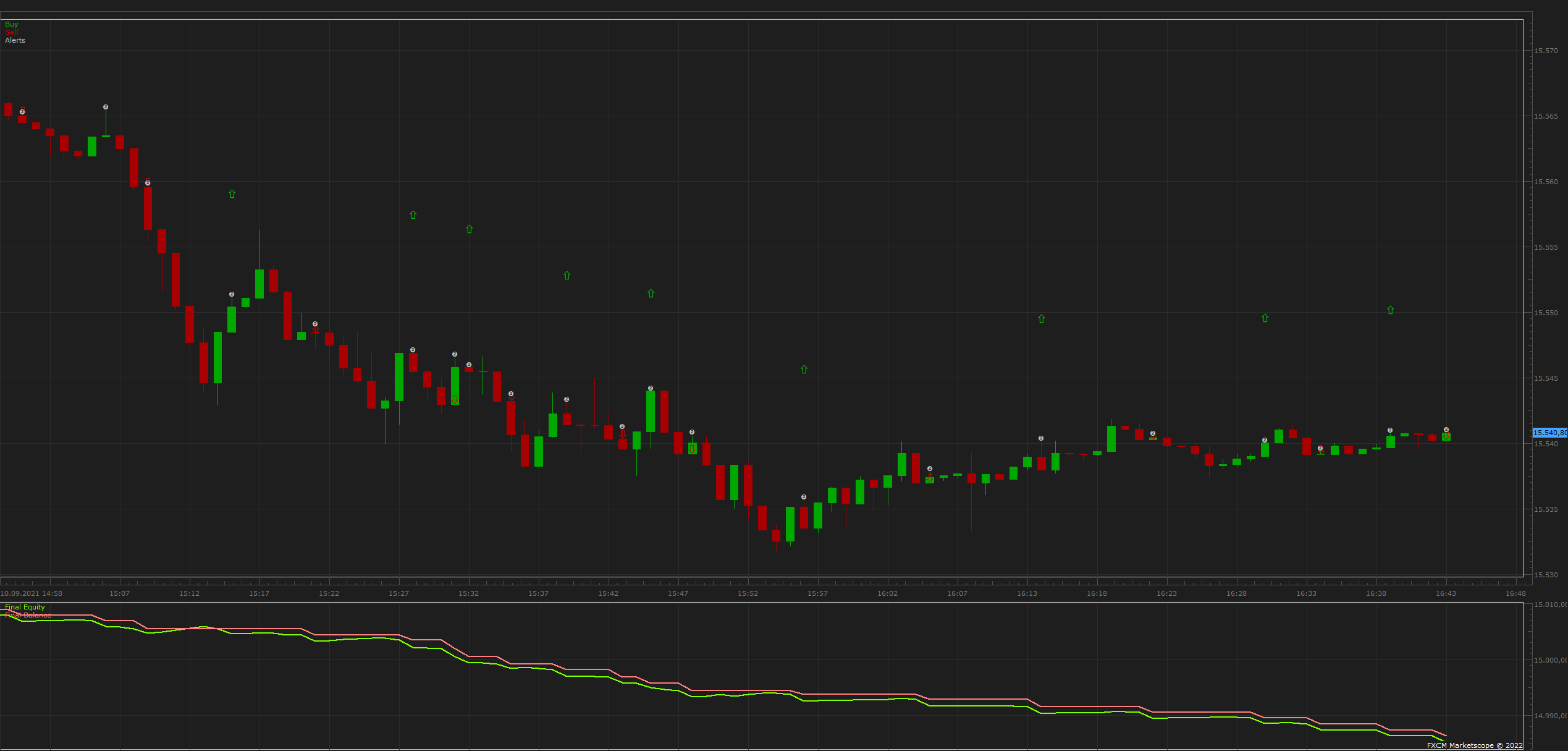
Task: Click the 15:42 time axis label
Action: (x=609, y=593)
